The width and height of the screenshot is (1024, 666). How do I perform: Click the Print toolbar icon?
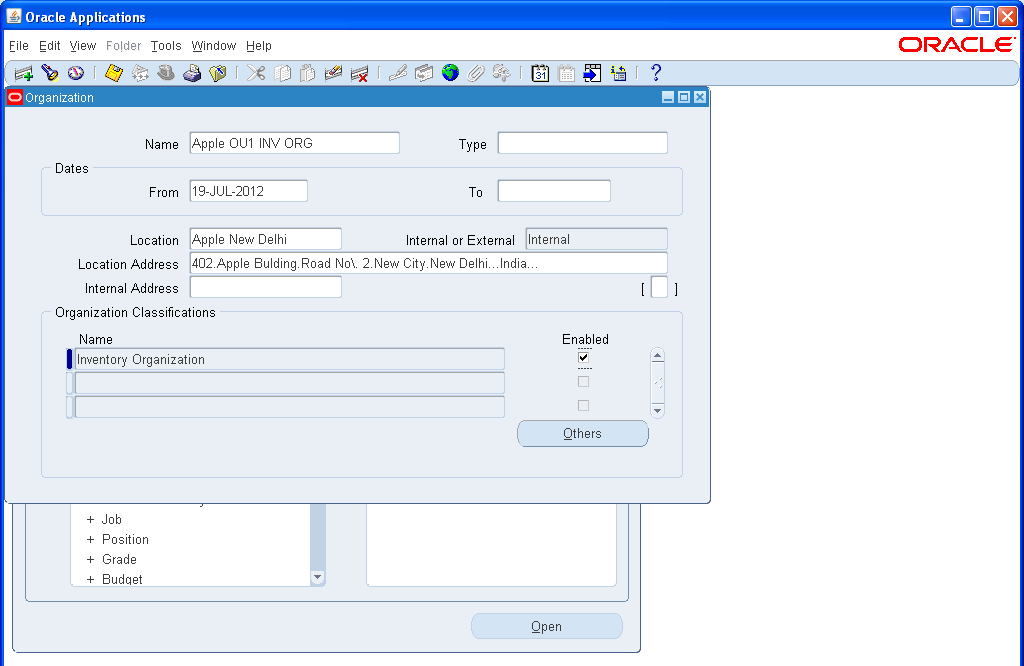pos(192,73)
